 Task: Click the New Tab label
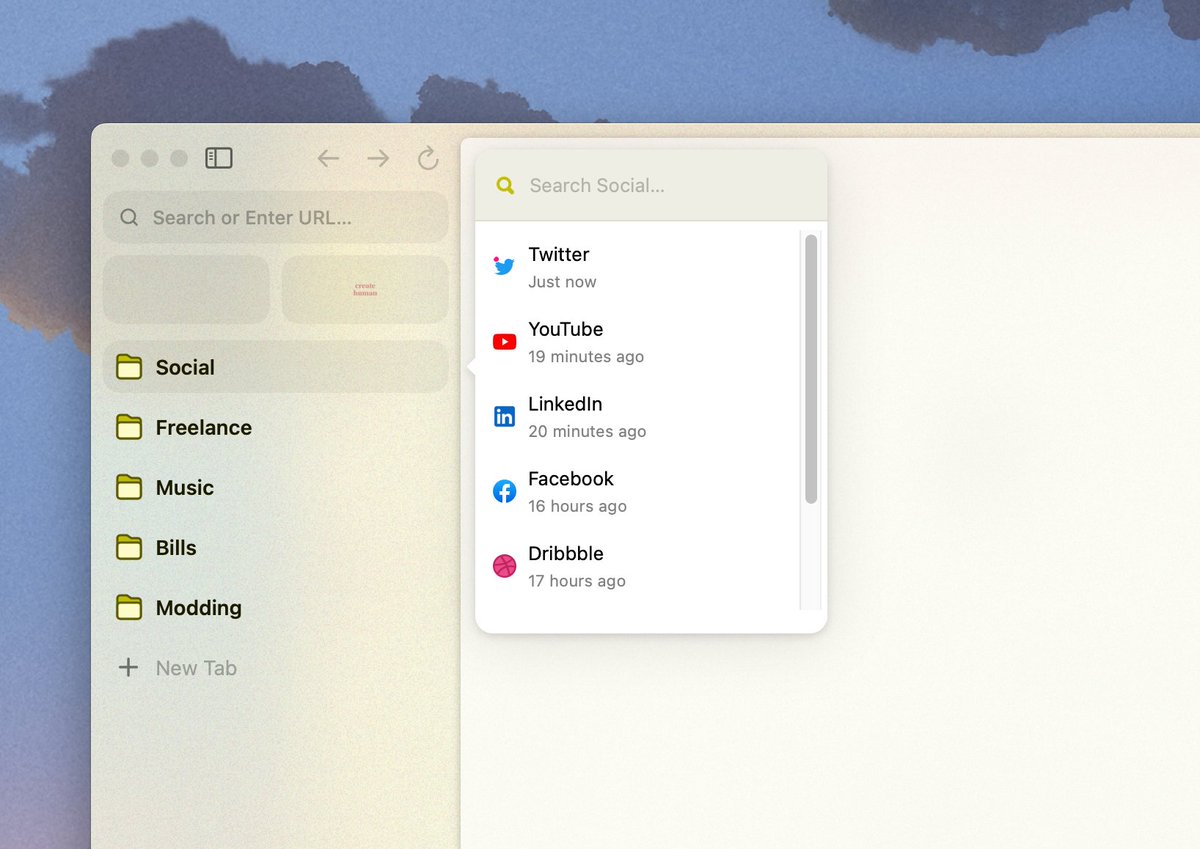196,668
